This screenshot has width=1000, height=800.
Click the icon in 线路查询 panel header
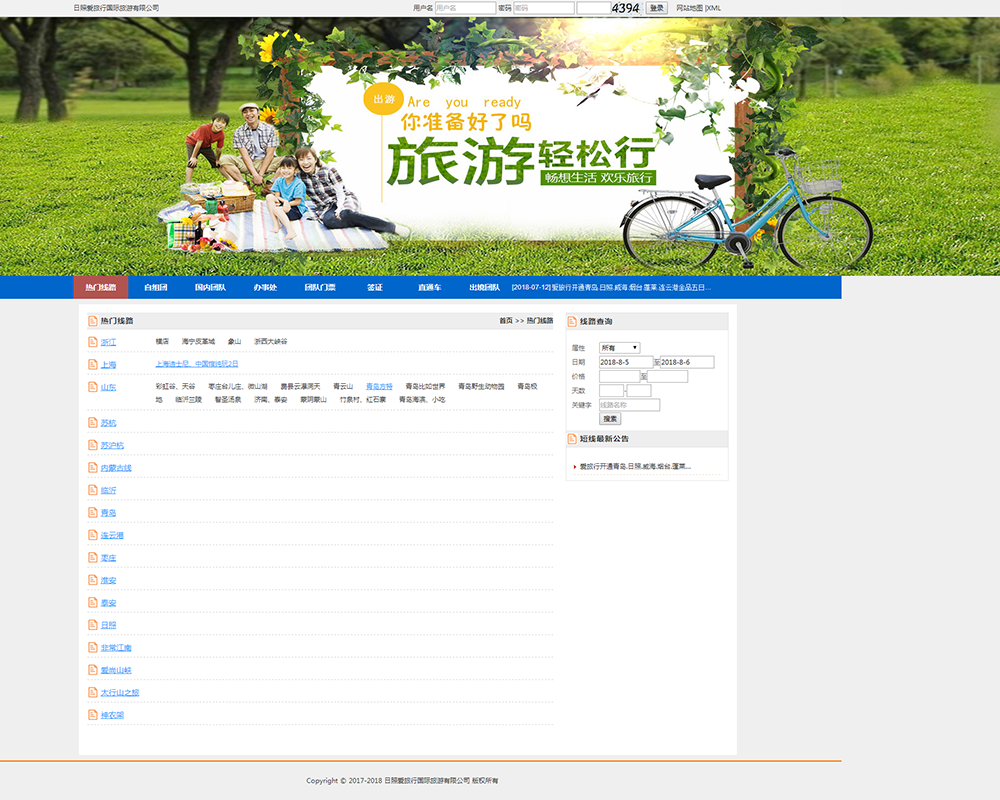coord(572,321)
